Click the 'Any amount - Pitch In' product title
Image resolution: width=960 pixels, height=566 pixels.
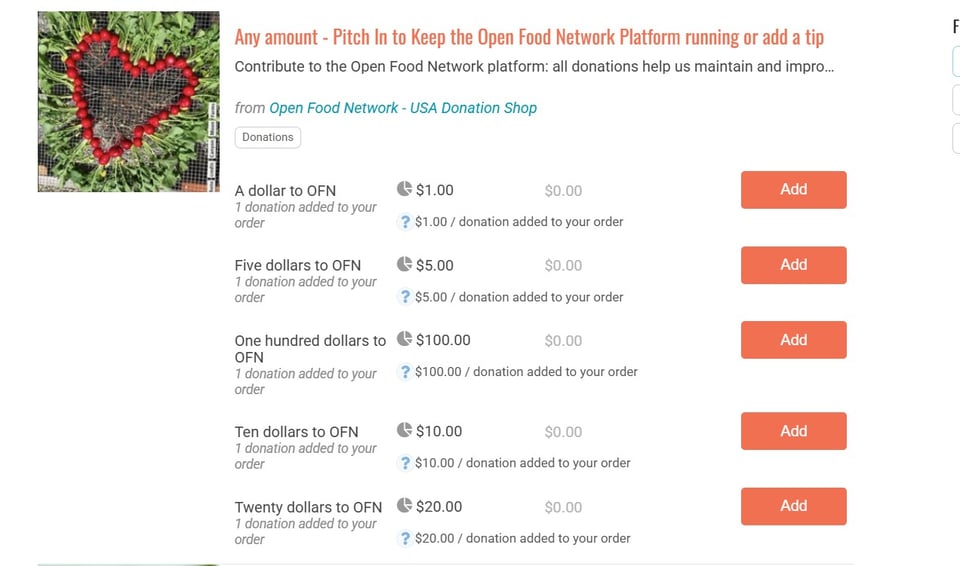pos(529,38)
